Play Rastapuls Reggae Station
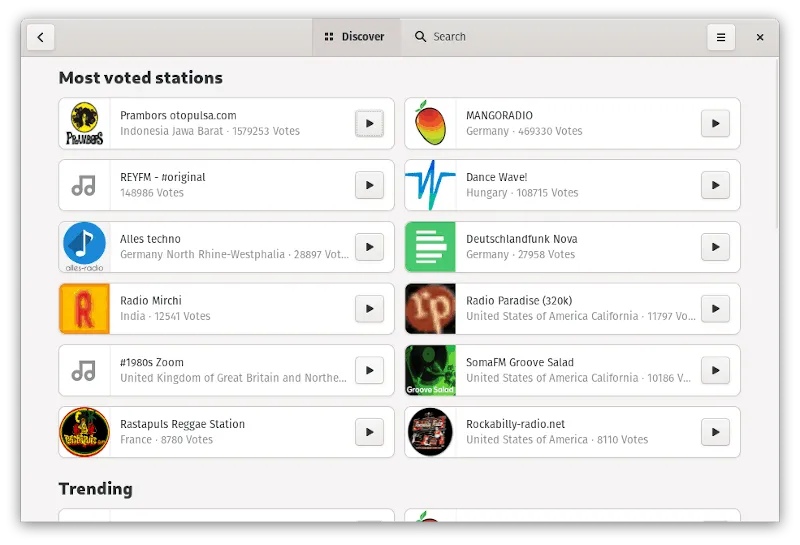 pyautogui.click(x=369, y=432)
